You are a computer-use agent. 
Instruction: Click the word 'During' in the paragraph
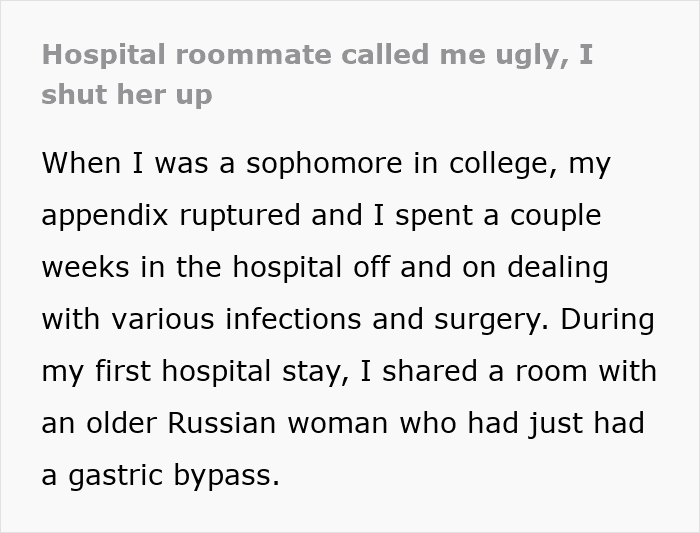607,321
